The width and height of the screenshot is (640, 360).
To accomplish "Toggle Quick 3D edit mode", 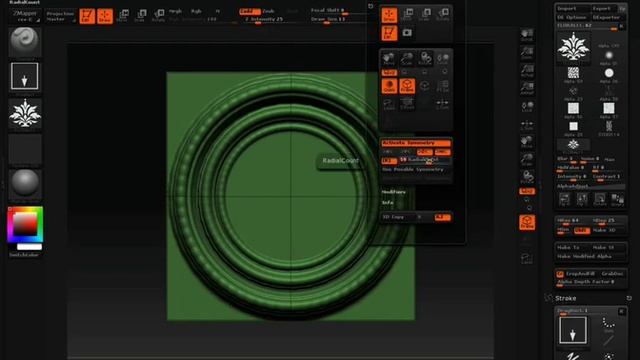I will (x=389, y=86).
